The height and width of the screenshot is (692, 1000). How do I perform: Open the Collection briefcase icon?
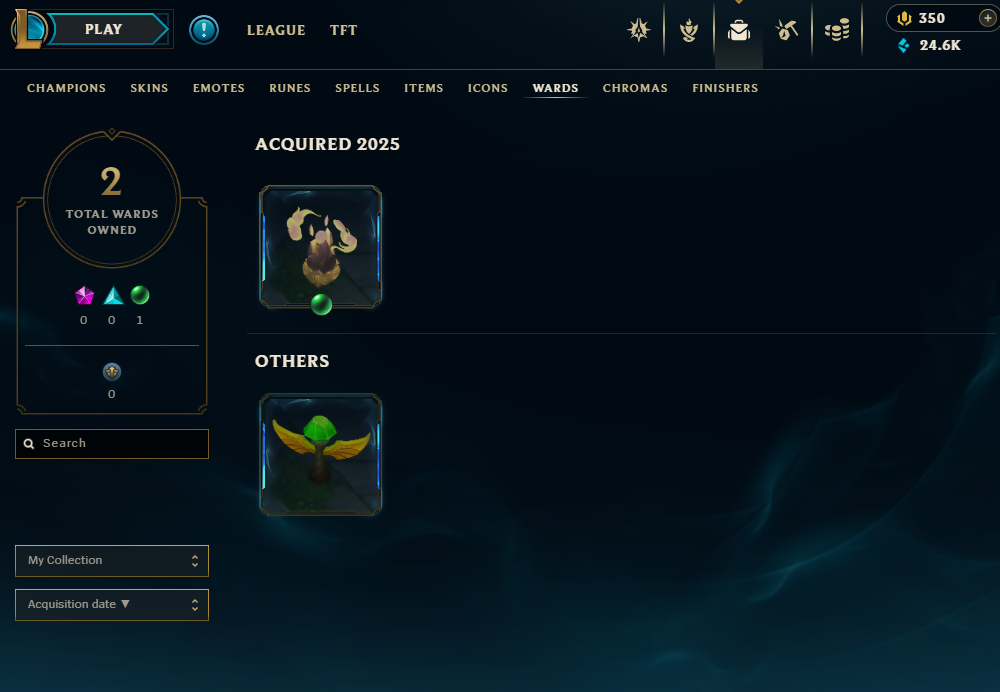pyautogui.click(x=739, y=30)
